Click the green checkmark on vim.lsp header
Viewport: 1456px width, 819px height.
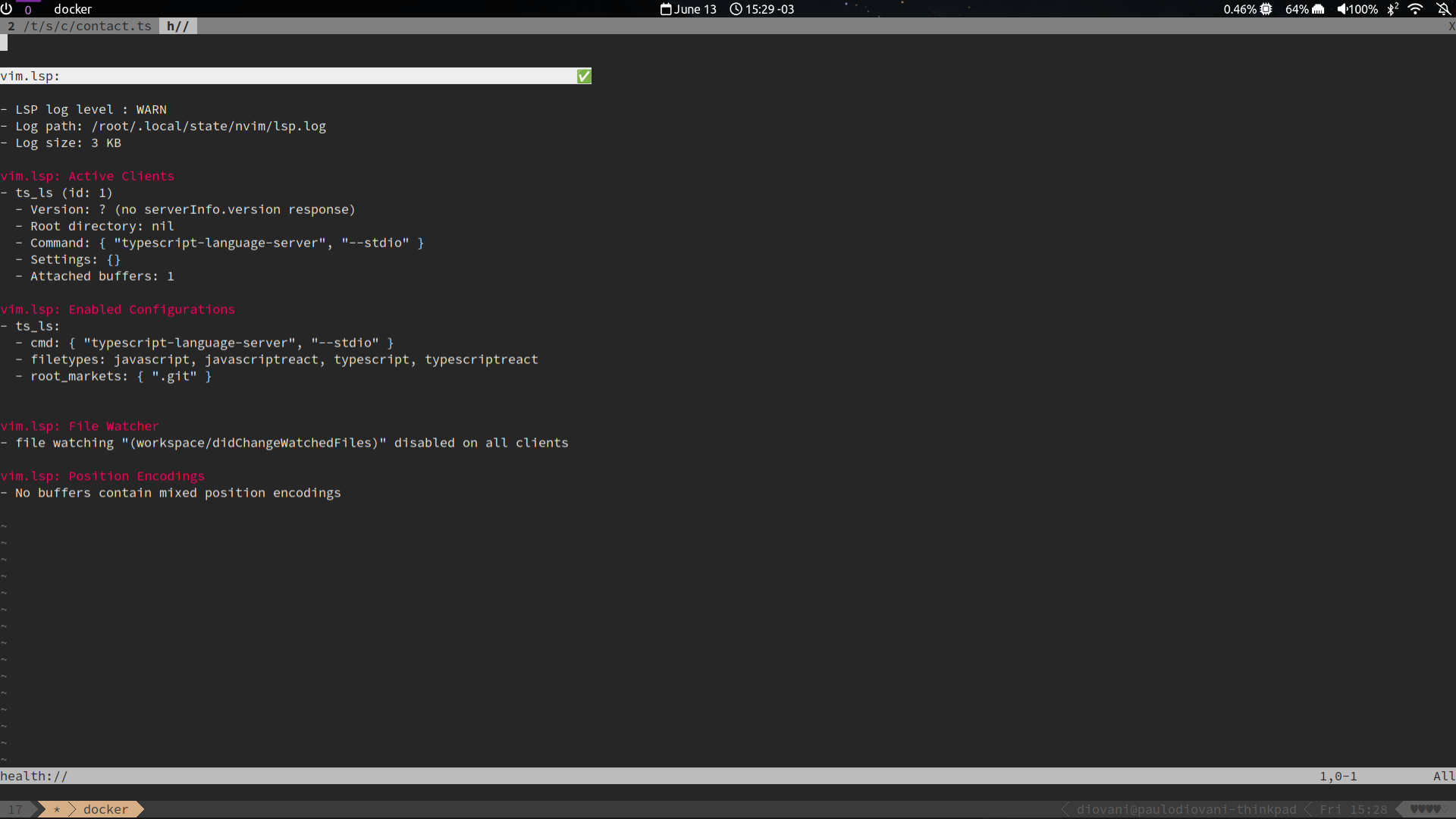coord(584,76)
